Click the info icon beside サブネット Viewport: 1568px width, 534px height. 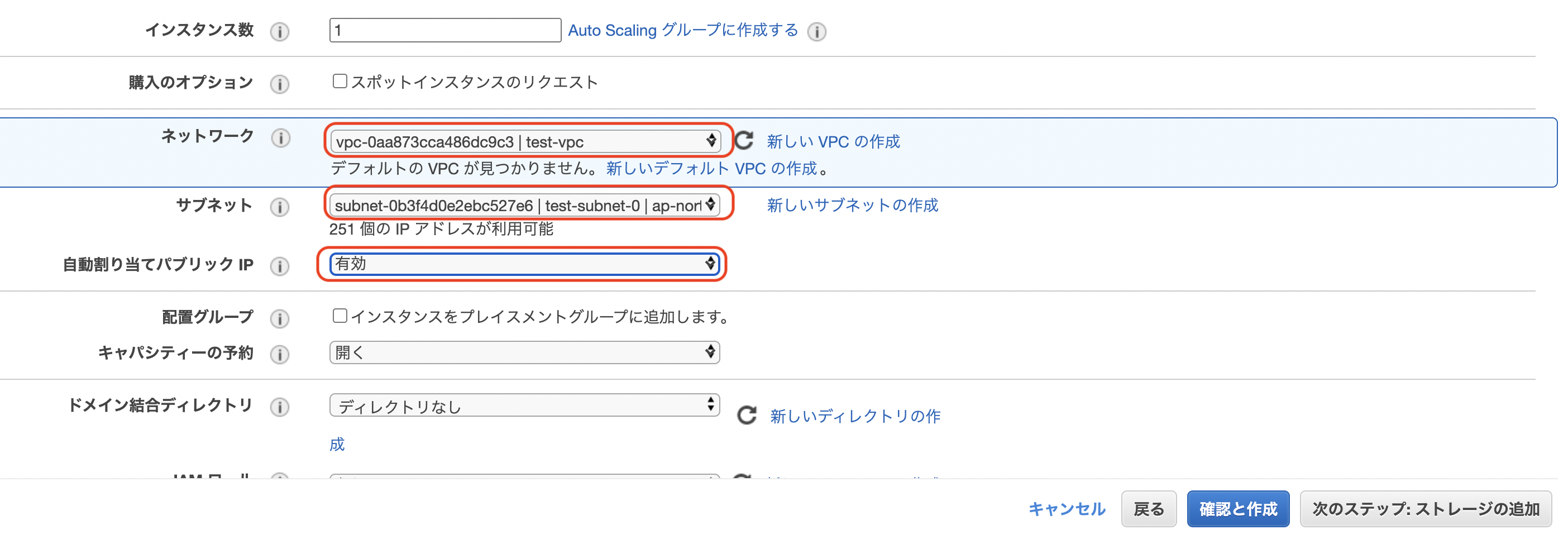pos(280,207)
